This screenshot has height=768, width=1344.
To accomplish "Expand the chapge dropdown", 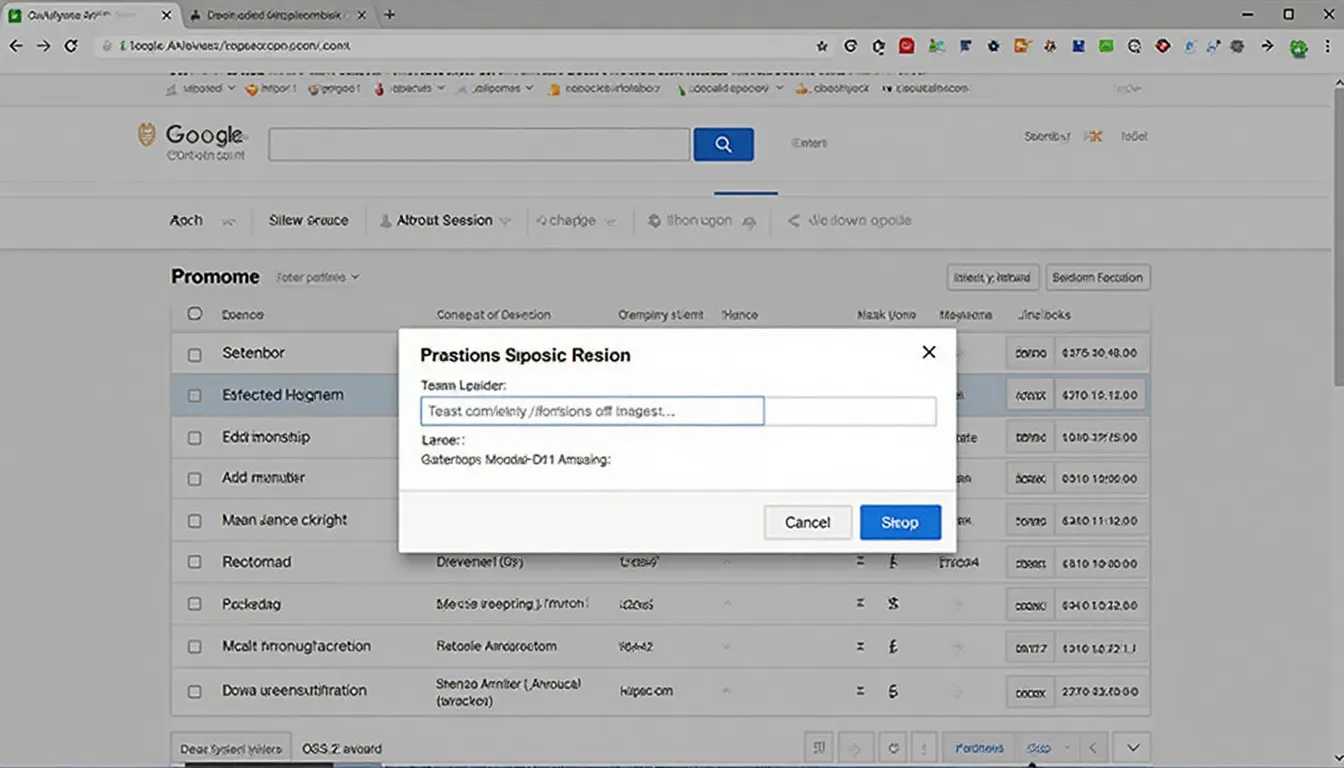I will pos(576,221).
